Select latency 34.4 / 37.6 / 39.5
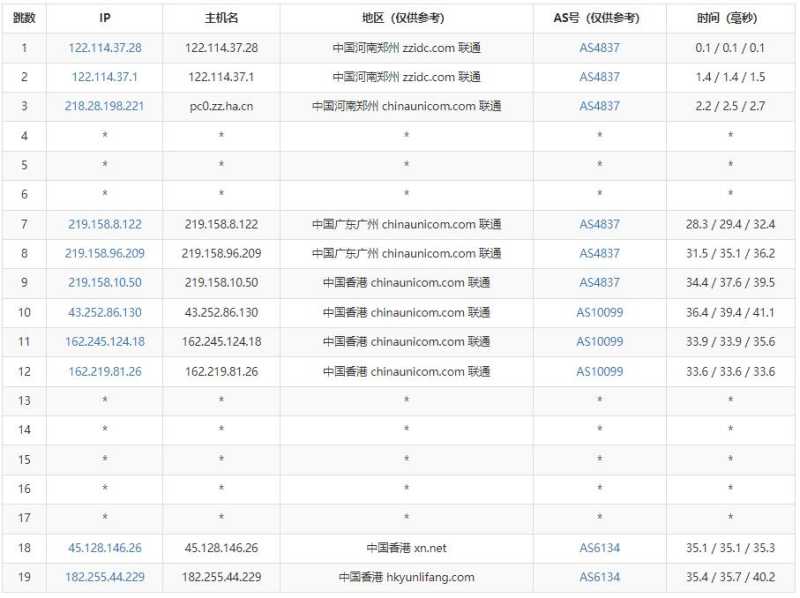The image size is (800, 598). pos(730,283)
